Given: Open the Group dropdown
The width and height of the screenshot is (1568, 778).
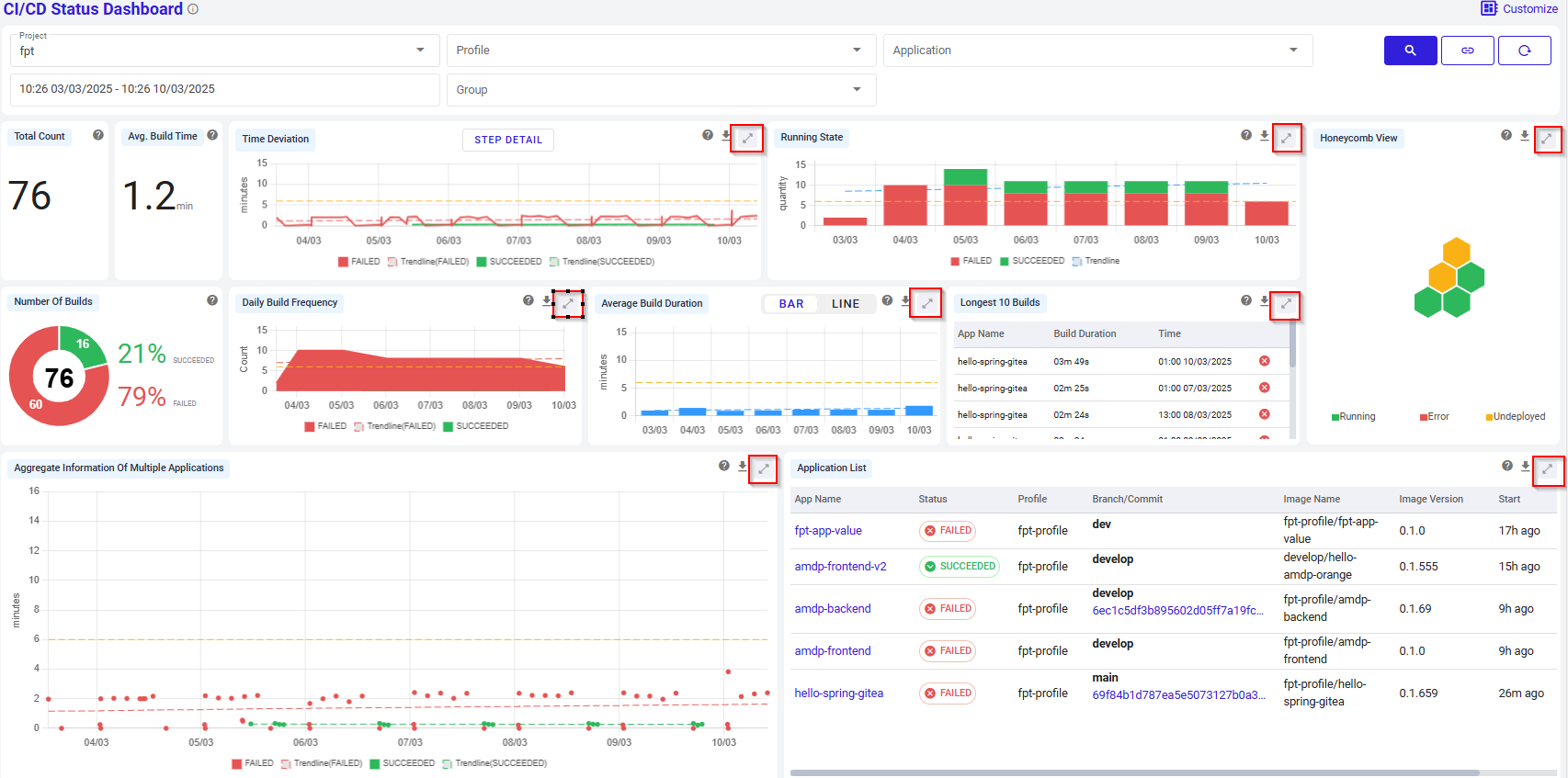Looking at the screenshot, I should pyautogui.click(x=661, y=90).
